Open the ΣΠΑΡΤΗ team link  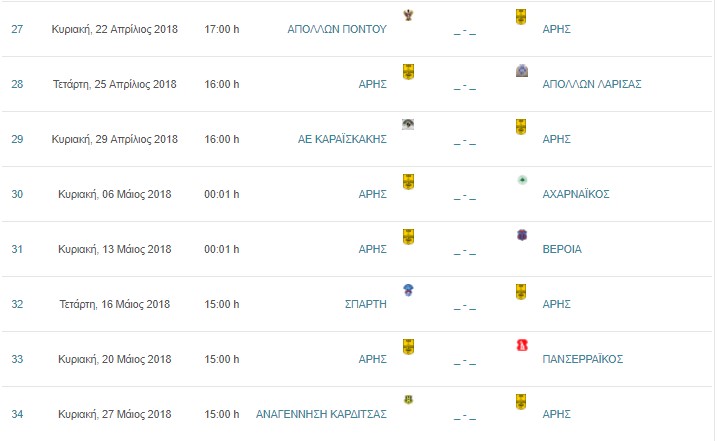pyautogui.click(x=366, y=304)
